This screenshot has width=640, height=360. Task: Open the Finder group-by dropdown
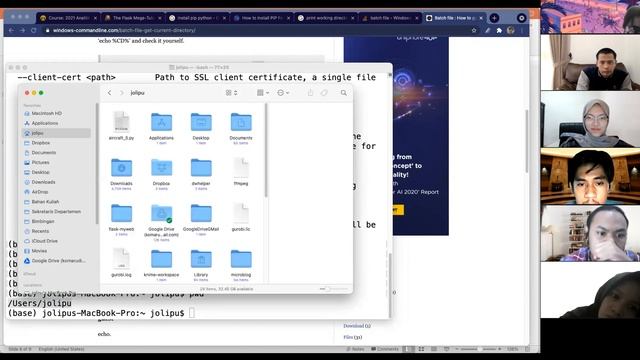click(x=263, y=93)
